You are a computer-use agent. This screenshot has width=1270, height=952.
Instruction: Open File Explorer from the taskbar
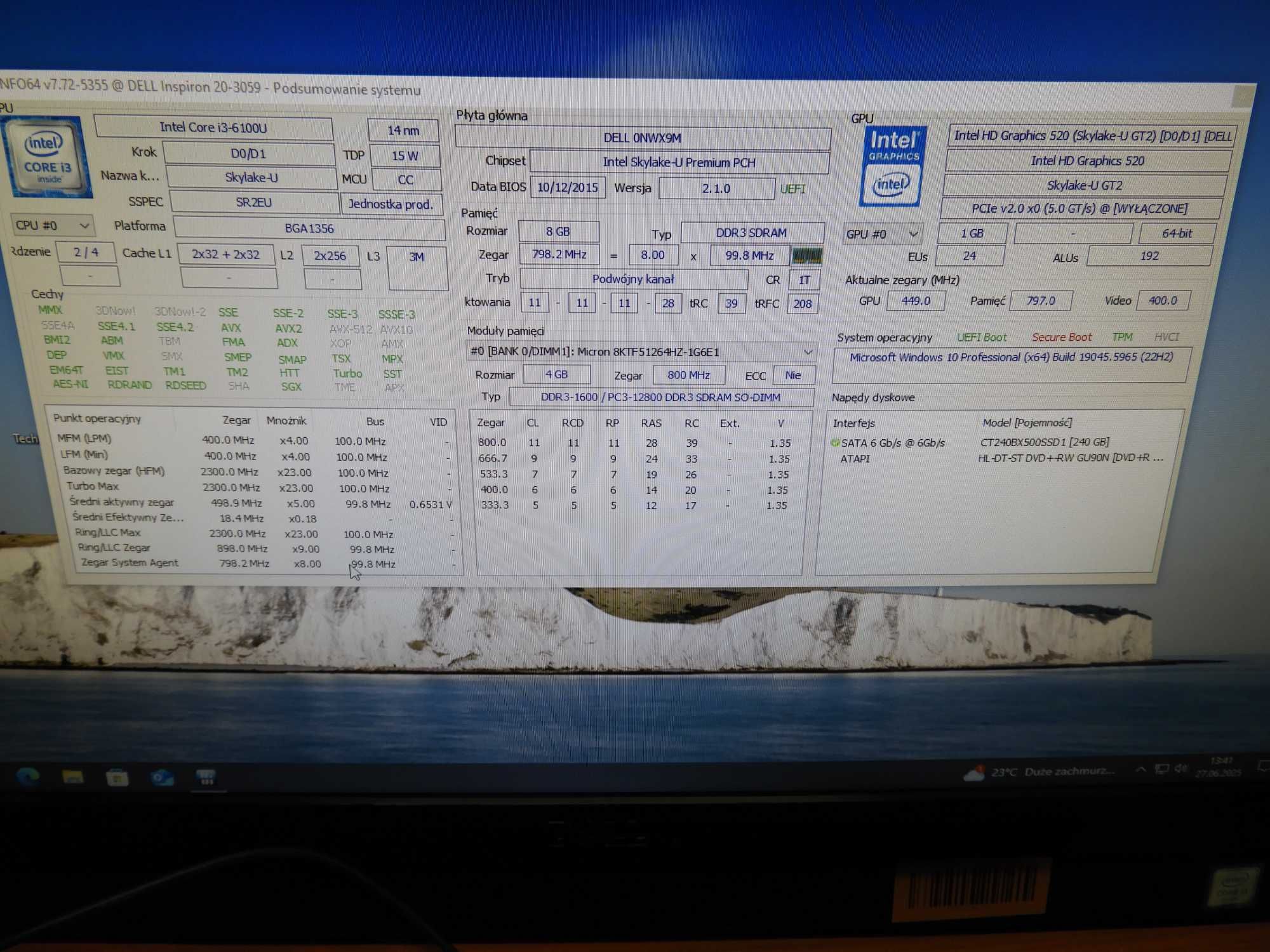[x=72, y=776]
